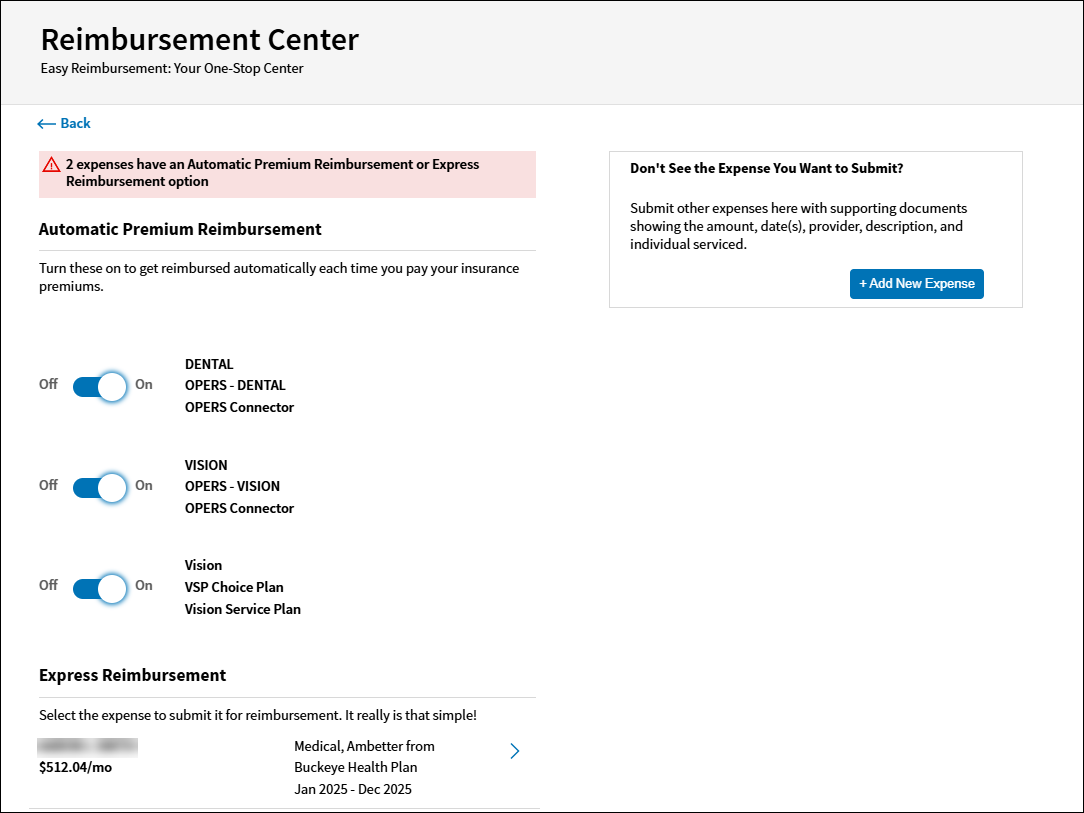Click OPERS Connector under OPERS - DENTAL
Image resolution: width=1084 pixels, height=813 pixels.
tap(239, 407)
